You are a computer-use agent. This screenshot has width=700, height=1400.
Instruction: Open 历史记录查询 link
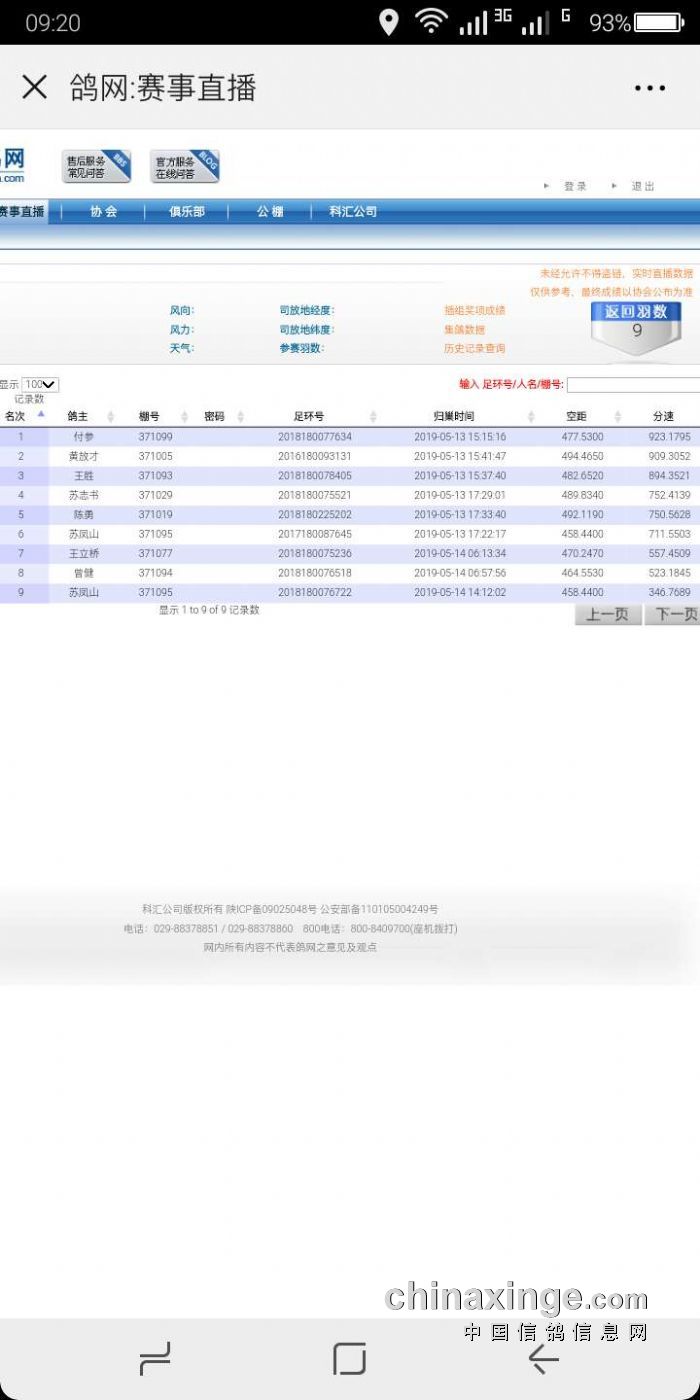[475, 348]
